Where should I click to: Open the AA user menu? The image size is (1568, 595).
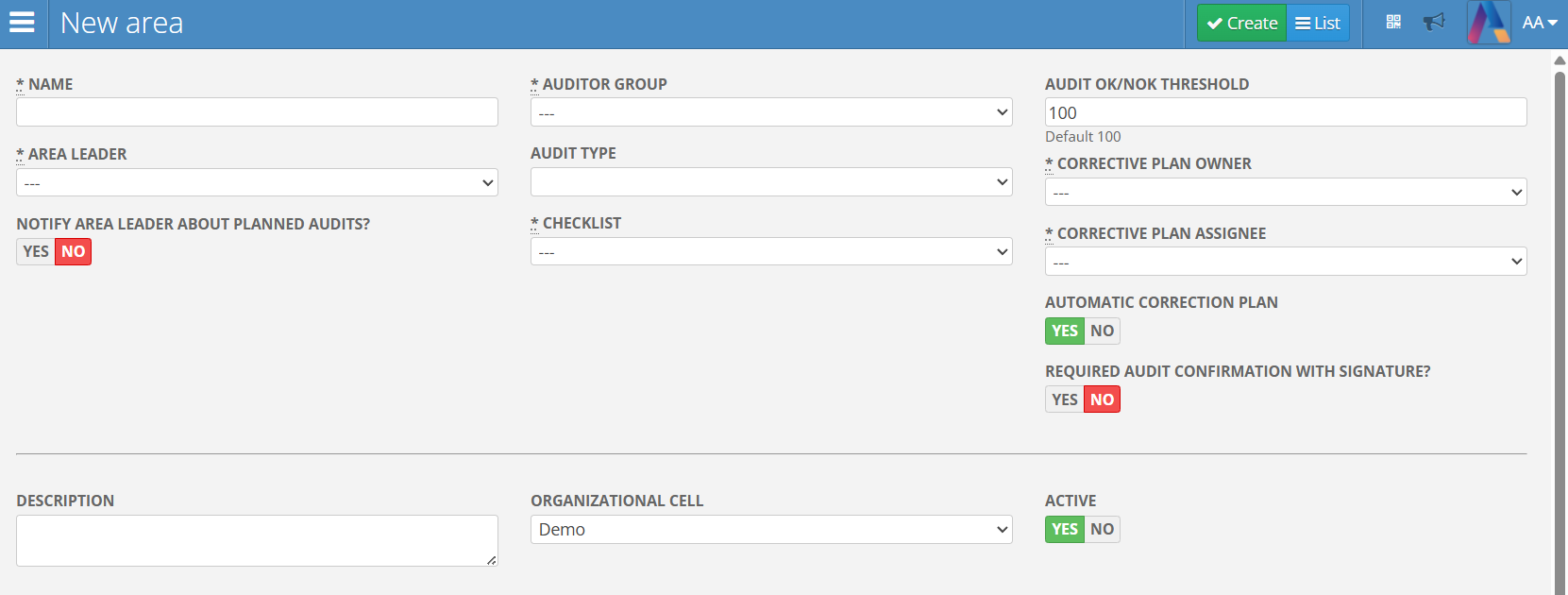point(1539,23)
